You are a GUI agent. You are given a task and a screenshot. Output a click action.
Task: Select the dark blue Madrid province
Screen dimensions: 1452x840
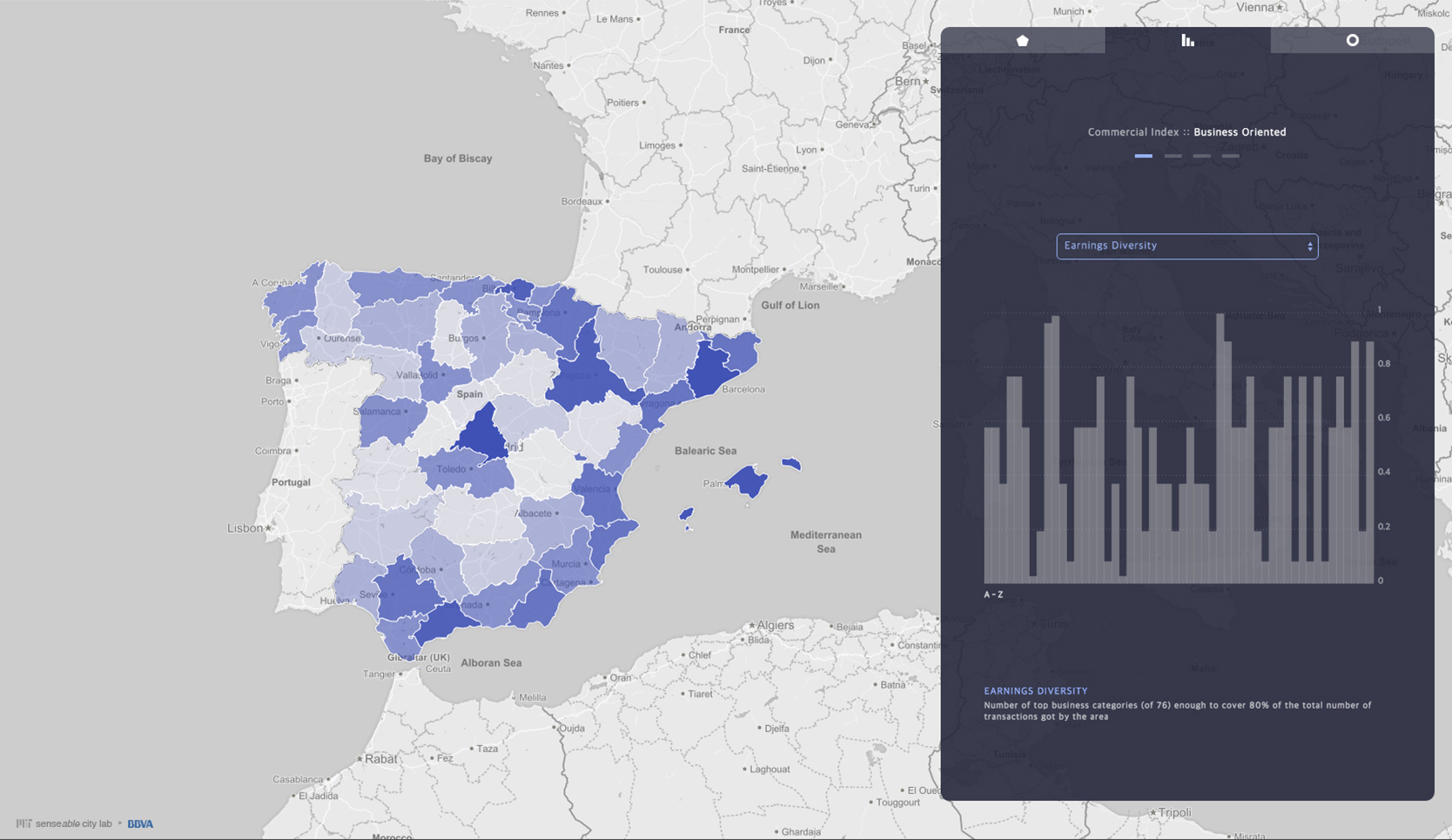pos(481,432)
